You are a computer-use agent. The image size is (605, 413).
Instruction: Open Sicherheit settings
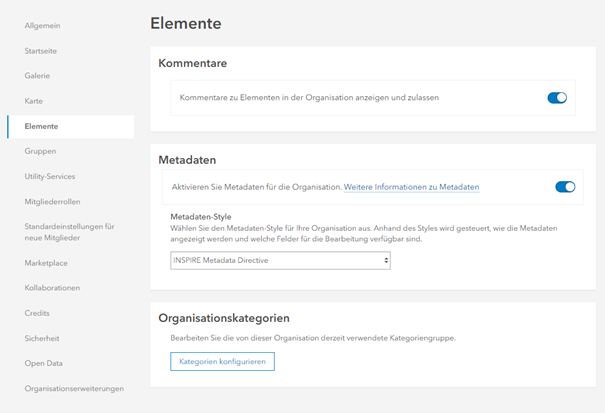coord(42,339)
